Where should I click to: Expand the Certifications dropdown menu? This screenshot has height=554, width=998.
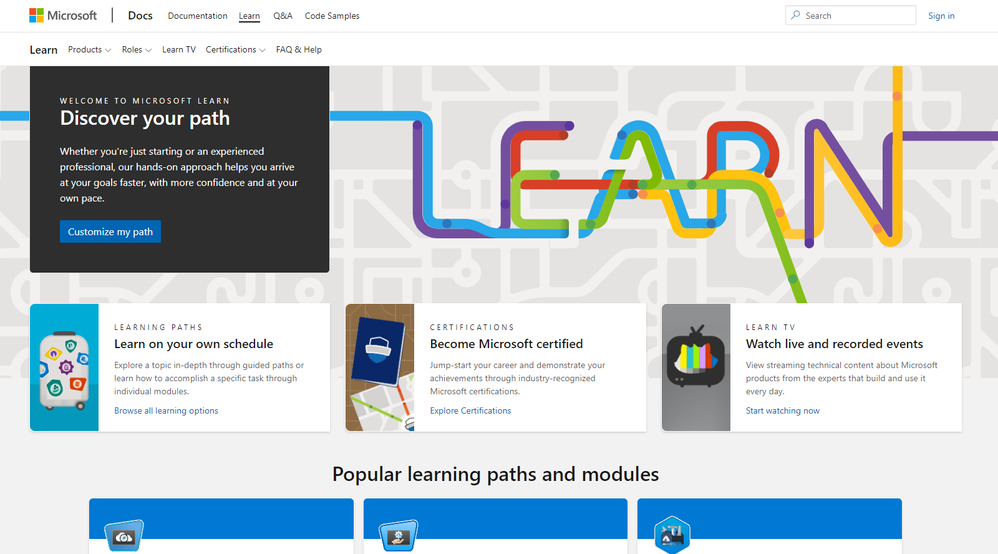click(235, 50)
